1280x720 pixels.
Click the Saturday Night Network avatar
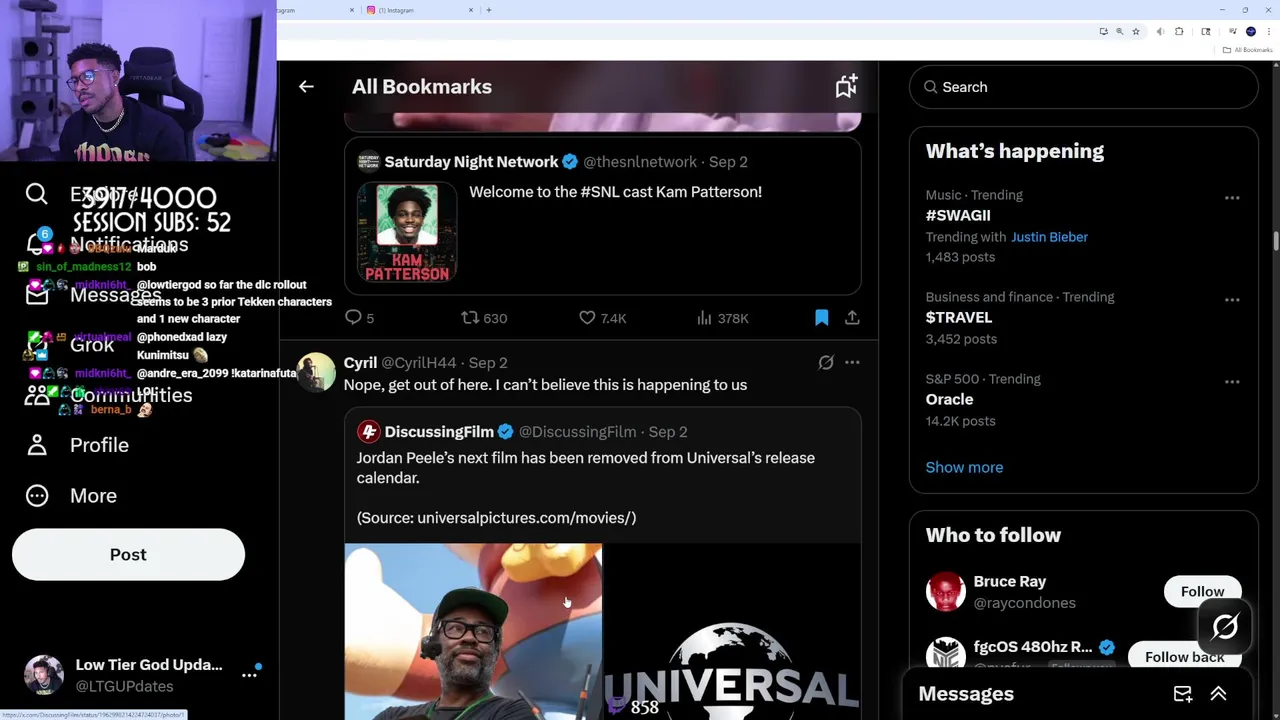(x=368, y=162)
